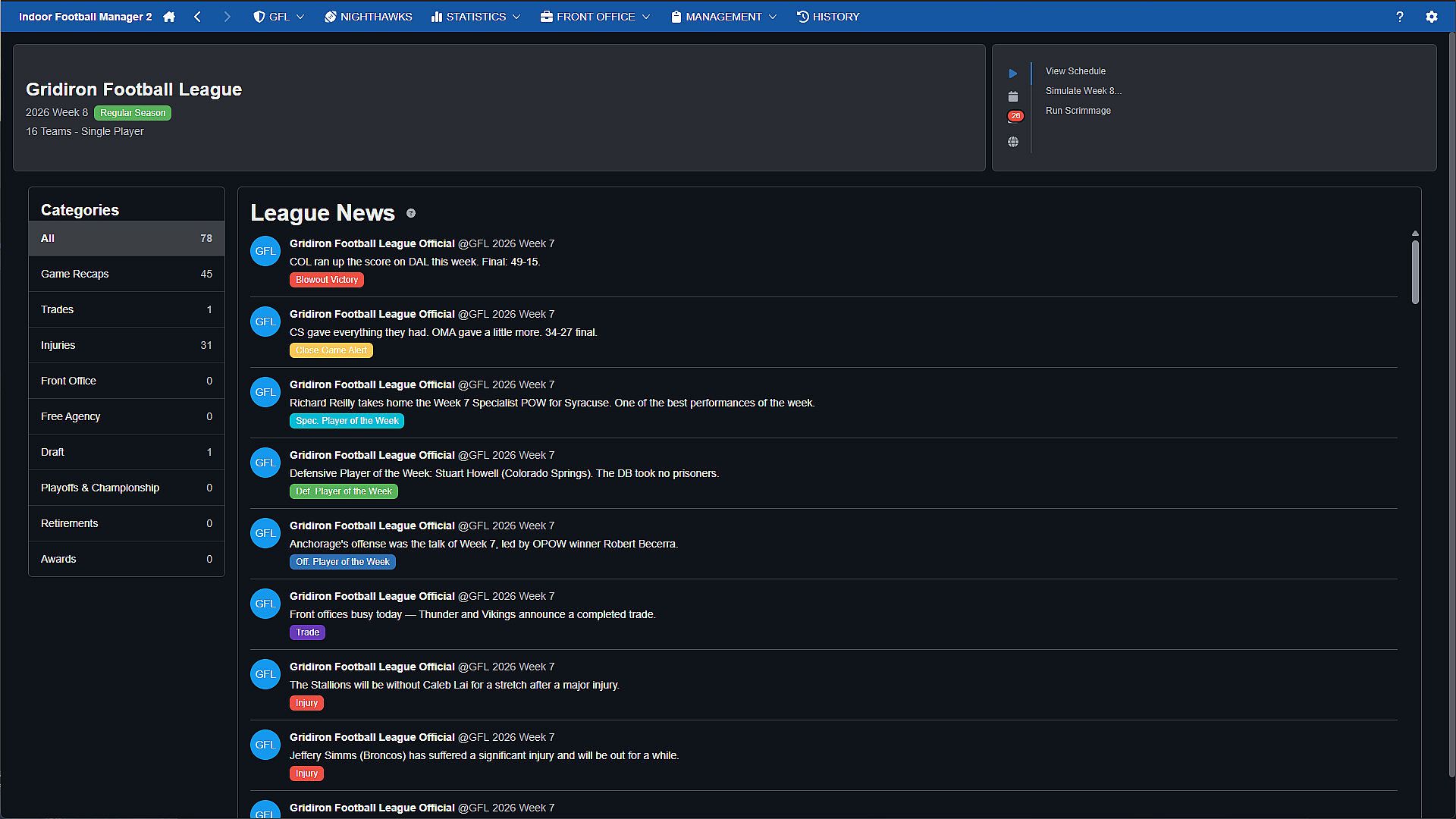Click the Anchorage's offense OPOW news text
This screenshot has width=1456, height=819.
(x=484, y=544)
